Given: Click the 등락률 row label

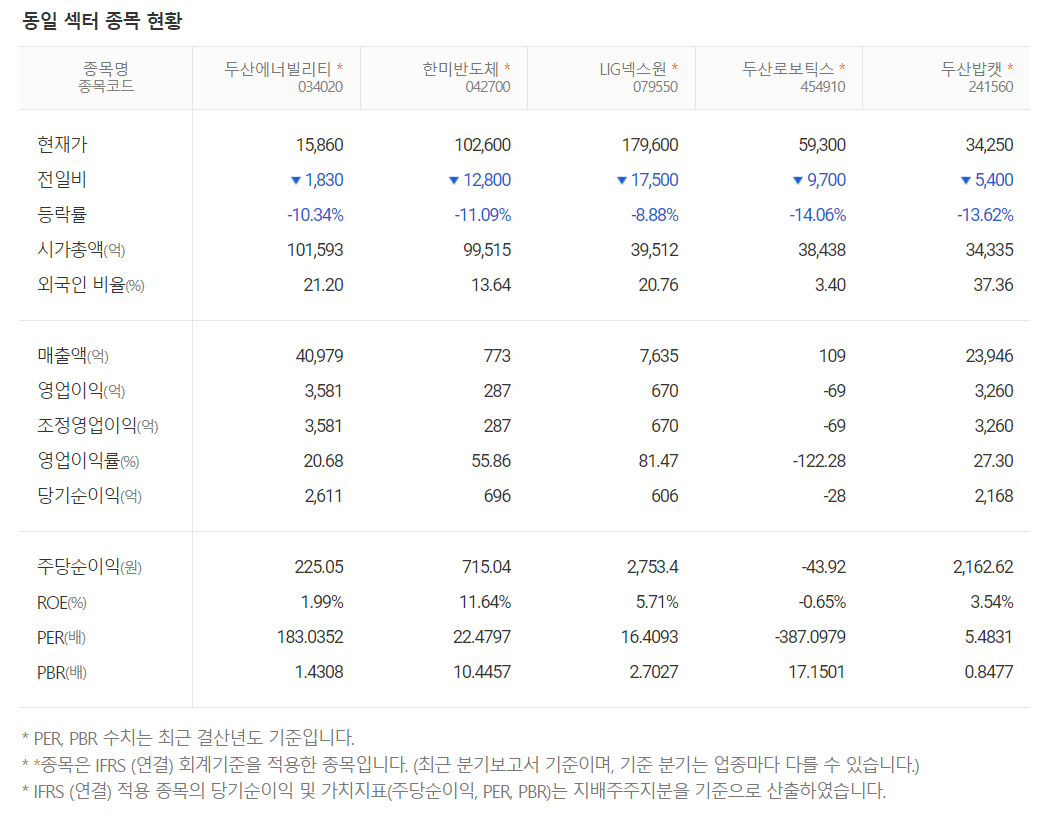Looking at the screenshot, I should [x=62, y=215].
